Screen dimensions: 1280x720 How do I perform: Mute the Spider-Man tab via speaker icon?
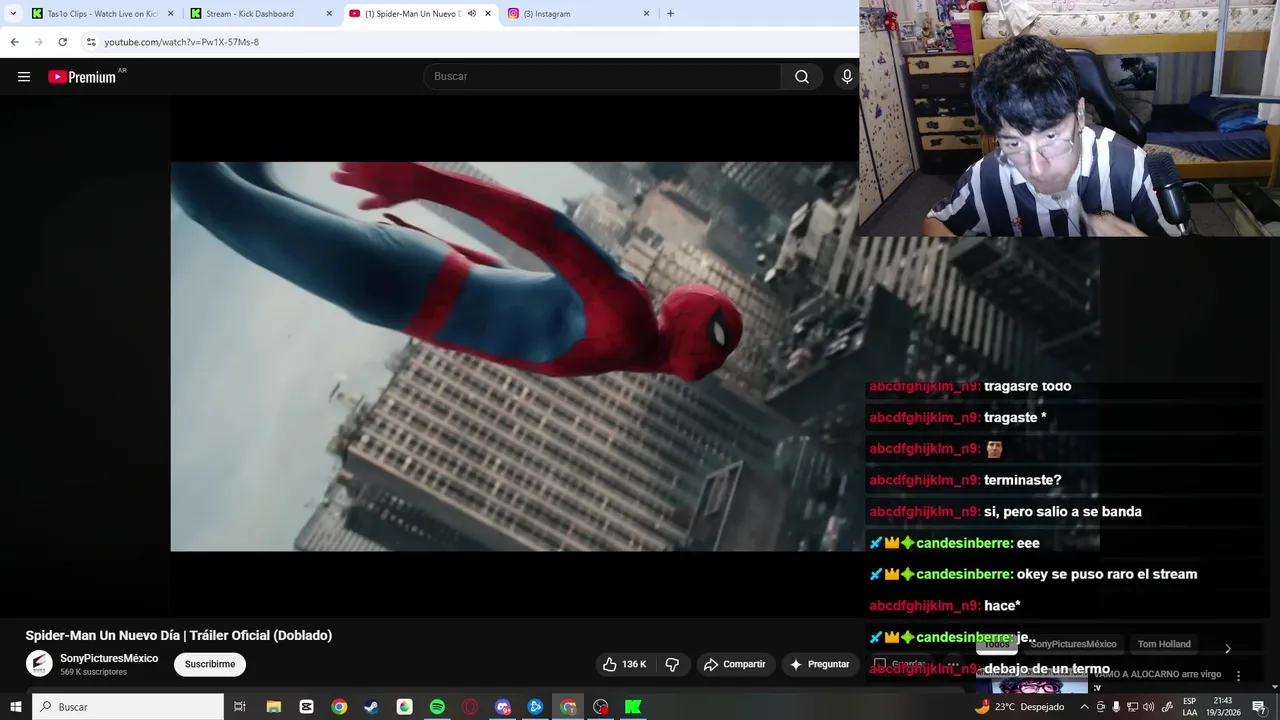[472, 14]
